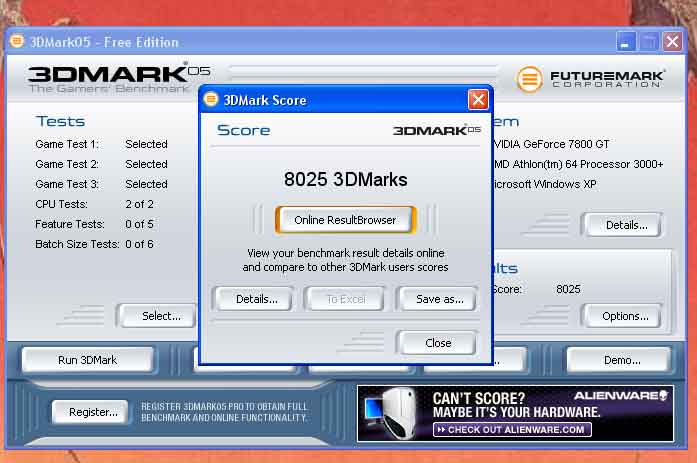Screen dimensions: 697x463
Task: Save the result with Save as...
Action: coord(439,299)
